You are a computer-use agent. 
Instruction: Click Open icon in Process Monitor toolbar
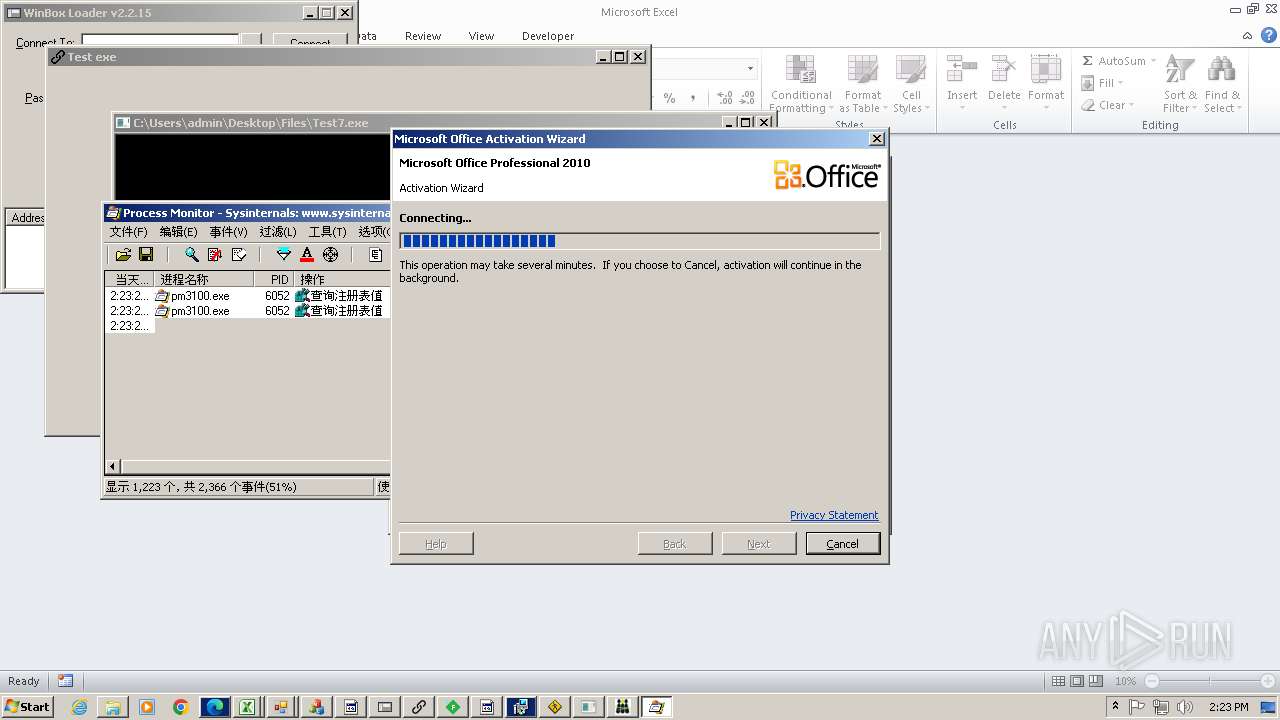click(123, 255)
